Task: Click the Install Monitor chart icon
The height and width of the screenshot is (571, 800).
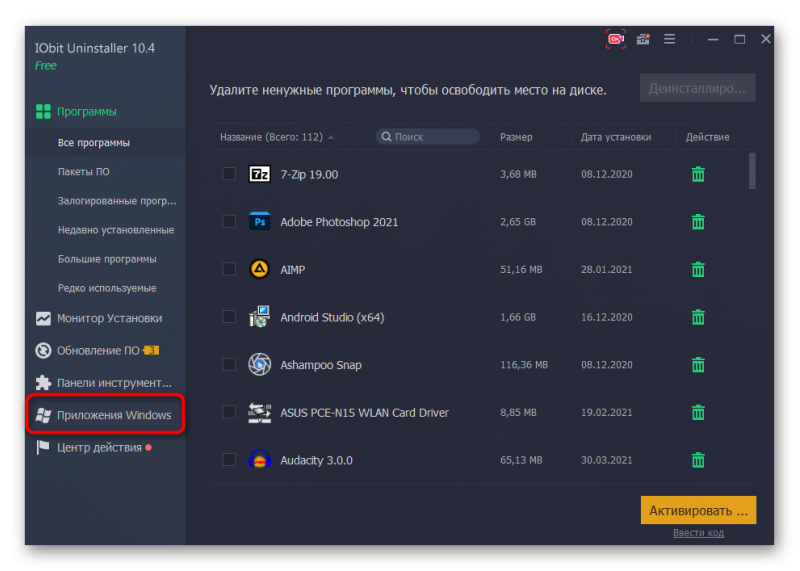Action: click(43, 318)
